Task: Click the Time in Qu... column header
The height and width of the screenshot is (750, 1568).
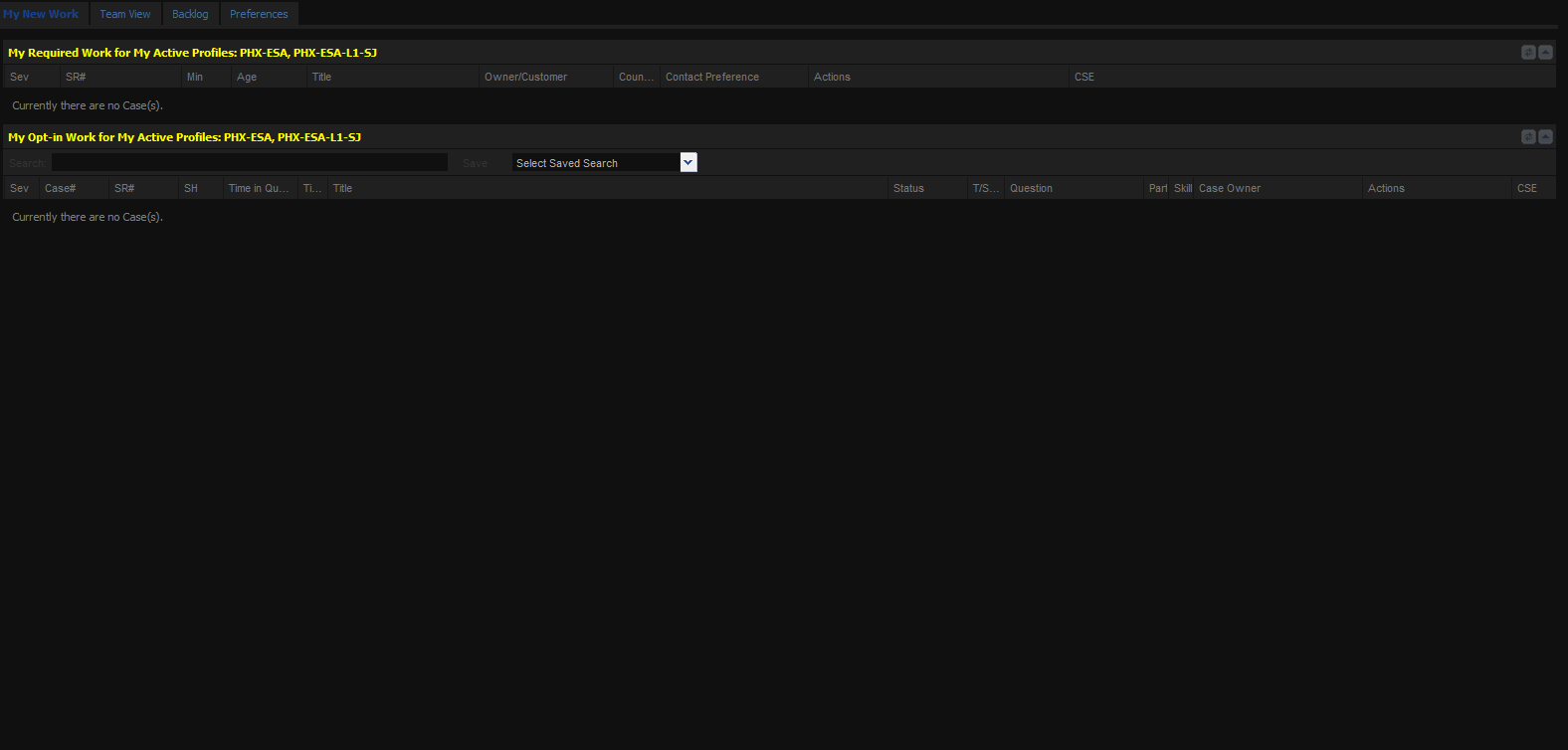Action: [x=261, y=188]
